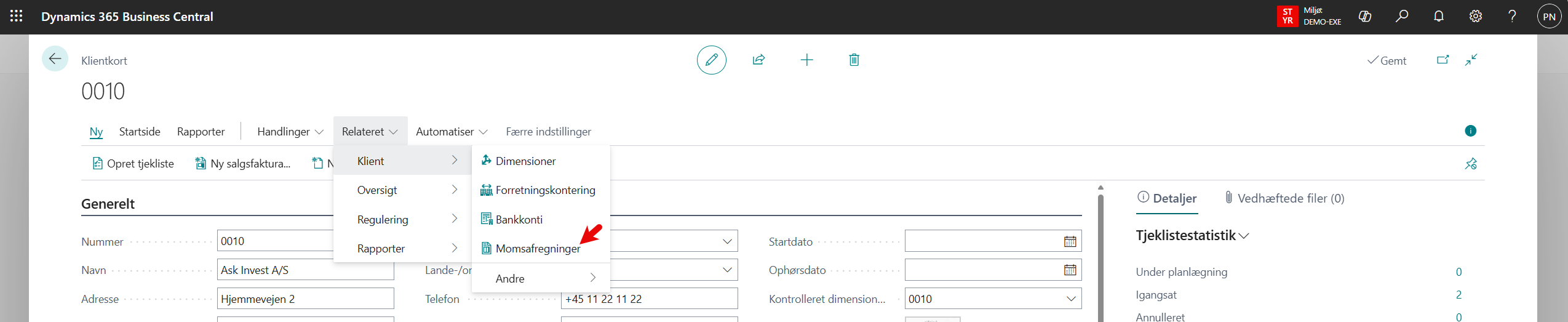Open Kontrolleret dimension dropdown arrow
Viewport: 1568px width, 322px height.
click(1071, 299)
